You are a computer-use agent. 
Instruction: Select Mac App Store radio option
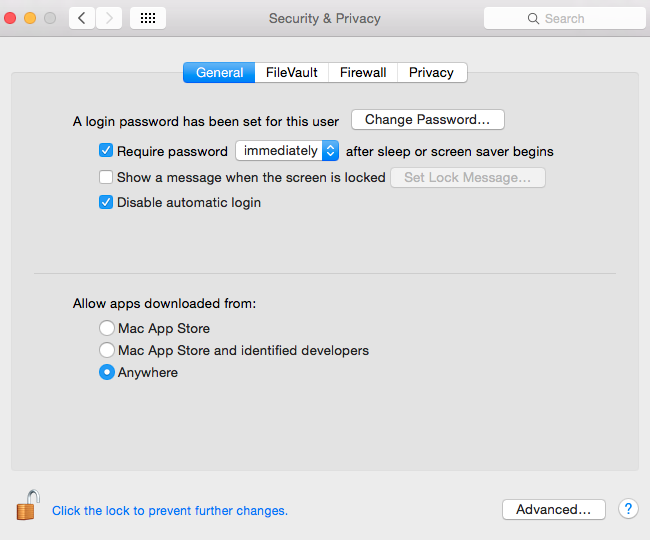tap(107, 328)
